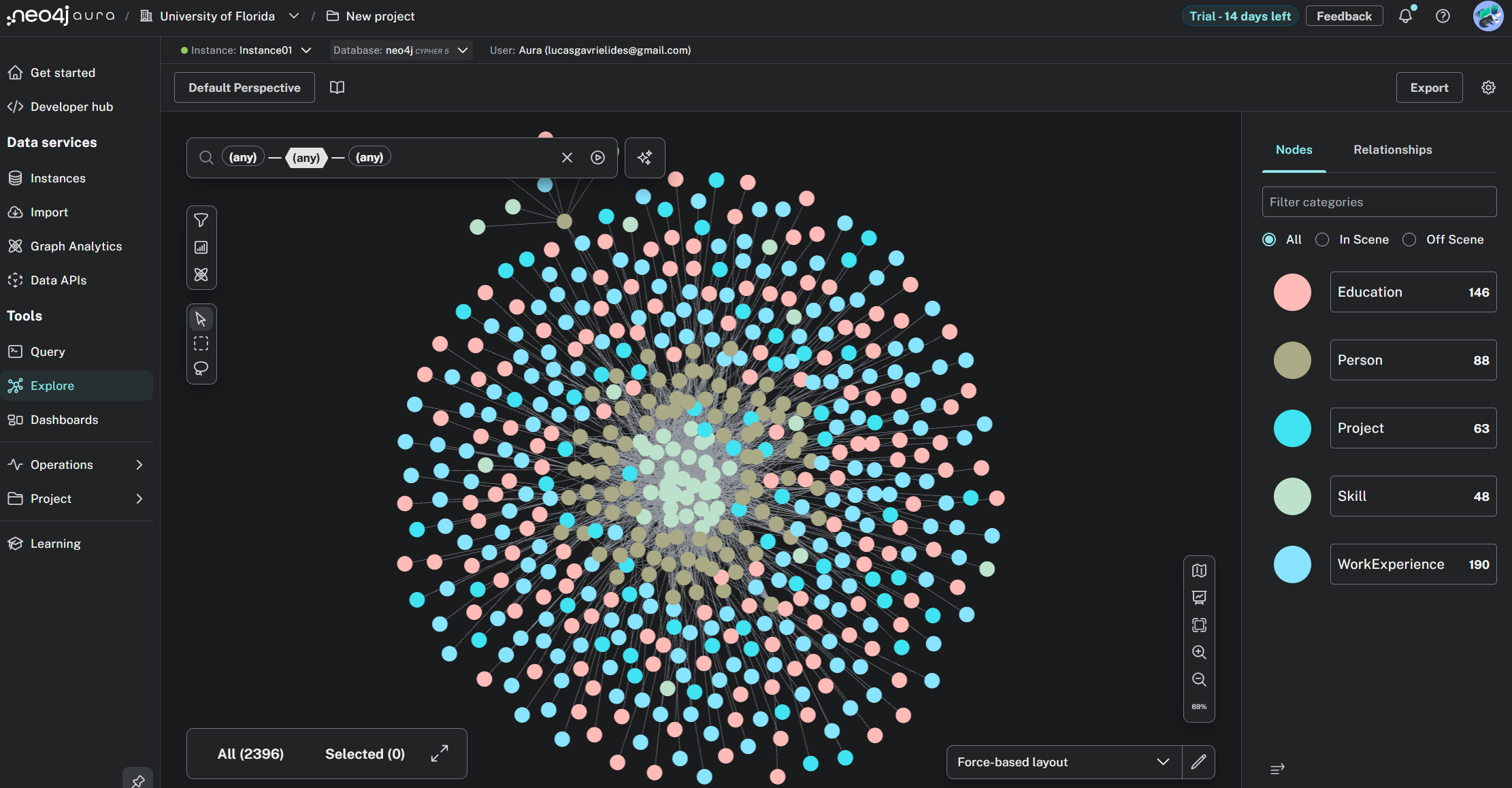The width and height of the screenshot is (1512, 788).
Task: Open Dashboards in the sidebar
Action: pyautogui.click(x=64, y=420)
